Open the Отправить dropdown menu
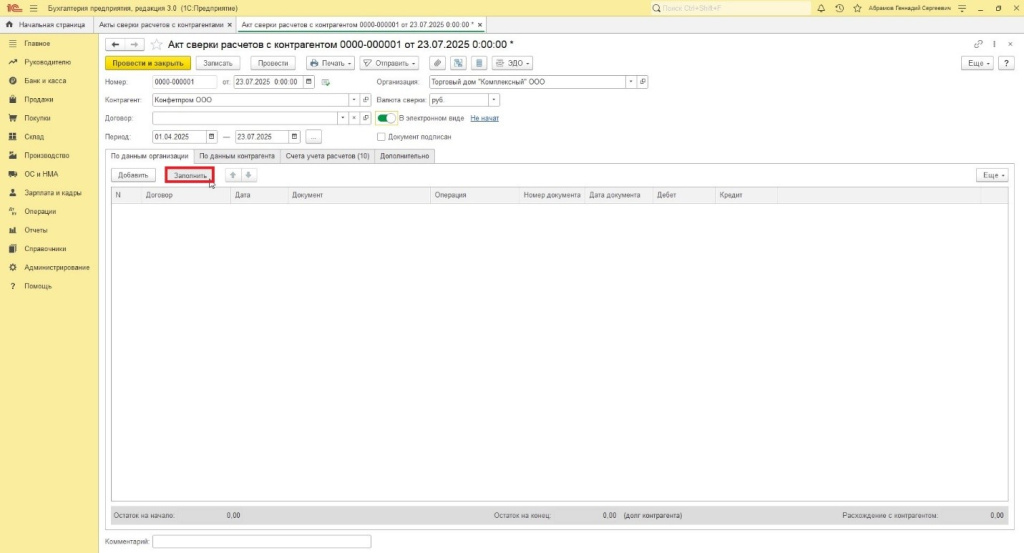This screenshot has width=1024, height=553. (x=389, y=63)
